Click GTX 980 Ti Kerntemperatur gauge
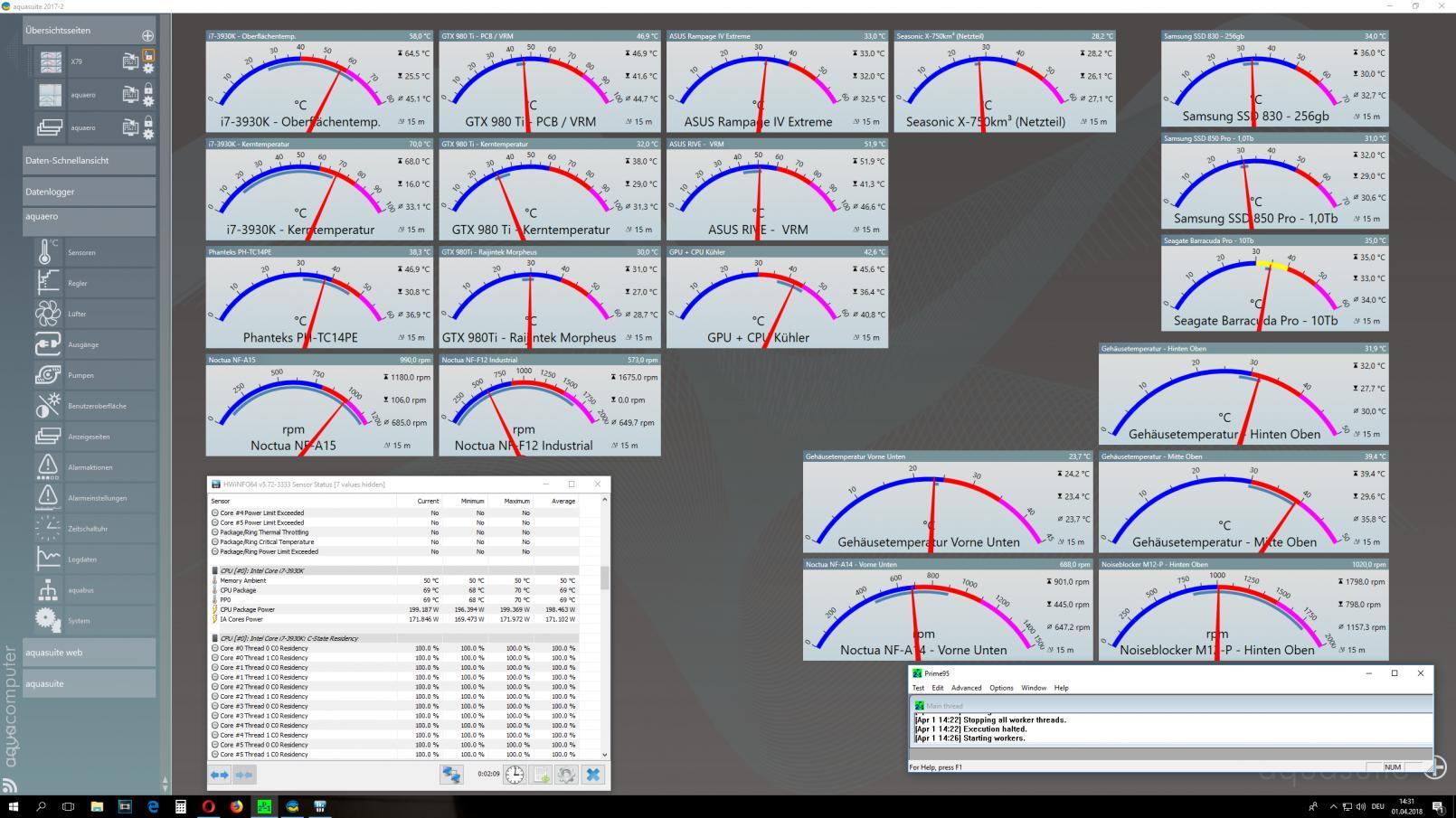This screenshot has width=1456, height=818. coord(550,189)
